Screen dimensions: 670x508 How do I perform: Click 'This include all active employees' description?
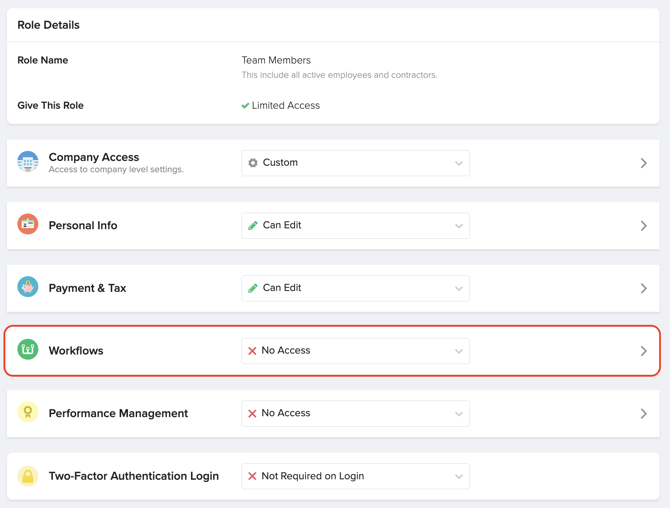click(339, 75)
